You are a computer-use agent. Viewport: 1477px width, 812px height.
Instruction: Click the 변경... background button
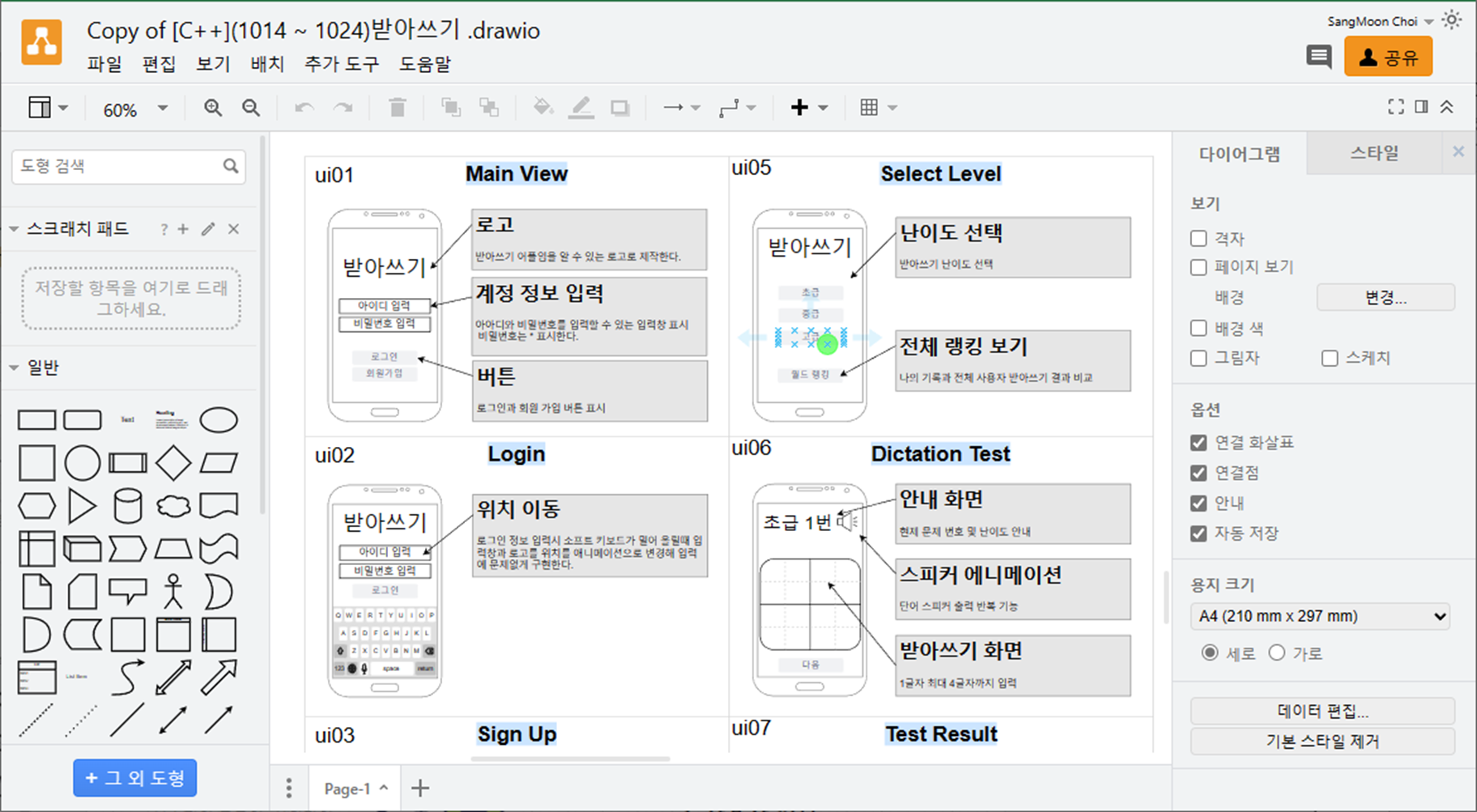(x=1385, y=297)
